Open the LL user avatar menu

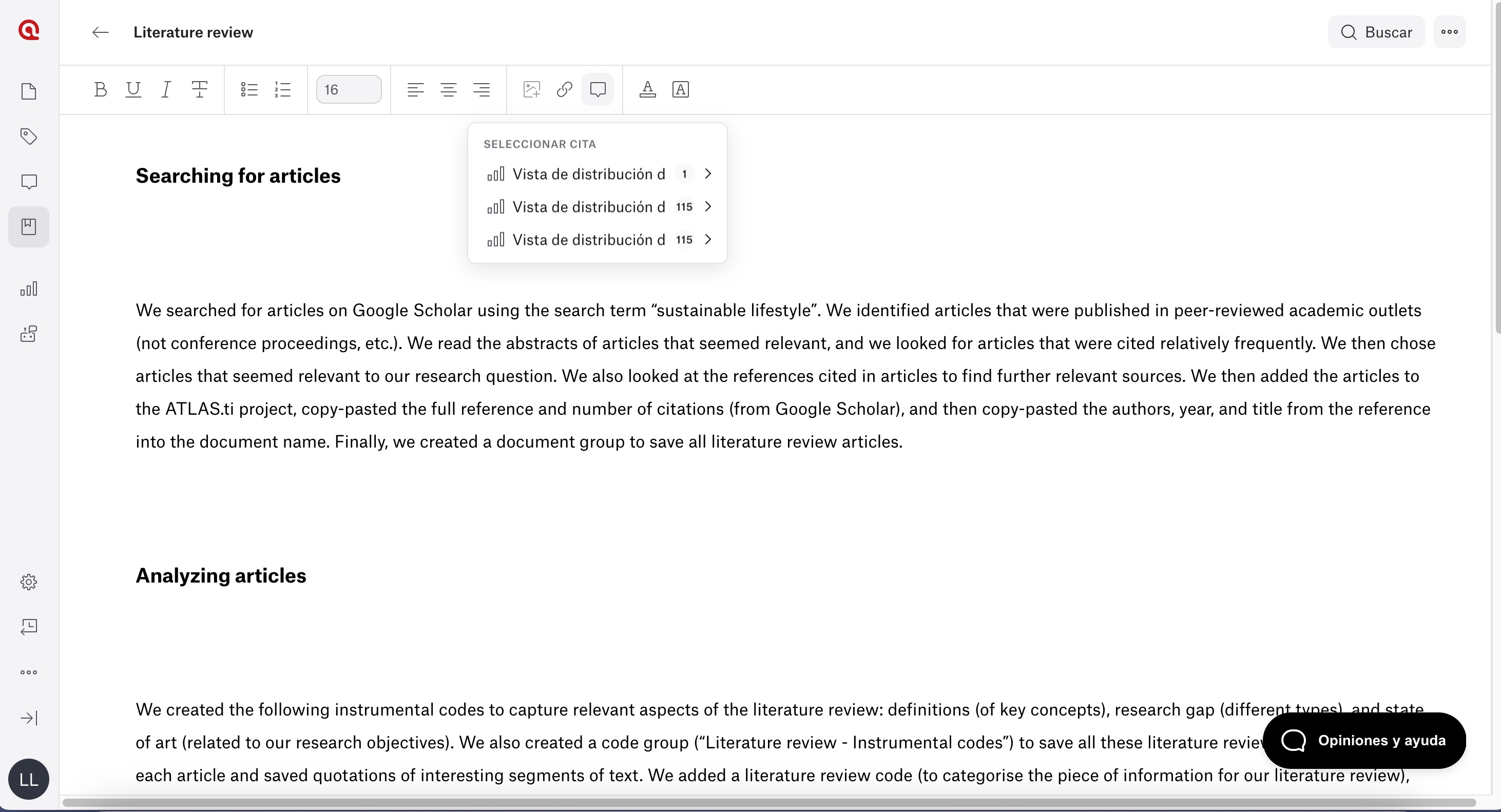pos(29,779)
